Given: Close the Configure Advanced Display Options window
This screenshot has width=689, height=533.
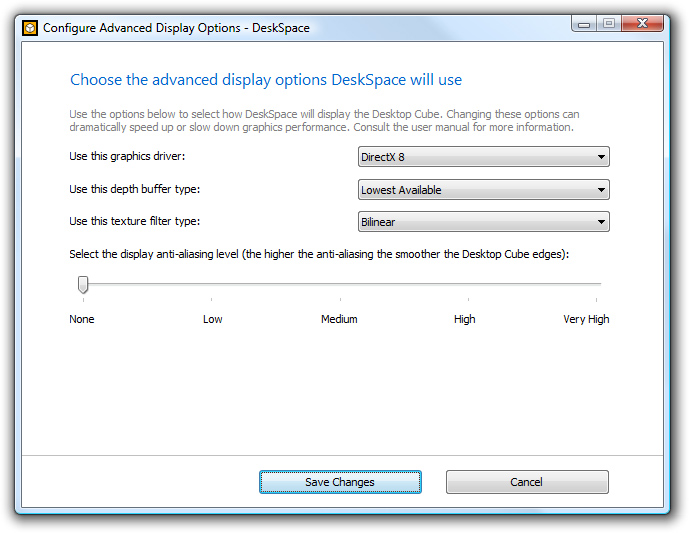Looking at the screenshot, I should [642, 23].
